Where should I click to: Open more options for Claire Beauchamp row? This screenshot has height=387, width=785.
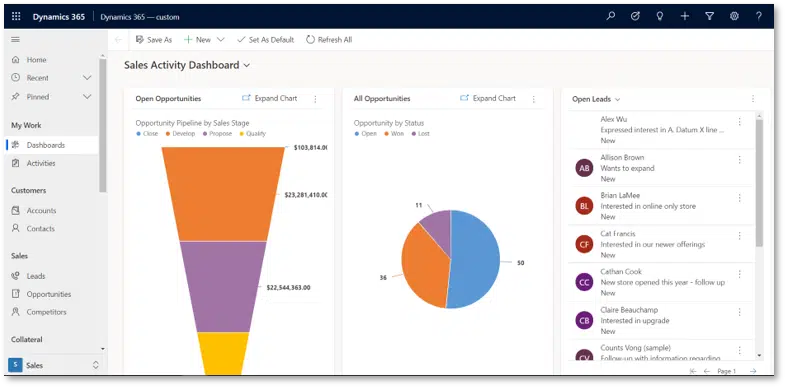[739, 312]
